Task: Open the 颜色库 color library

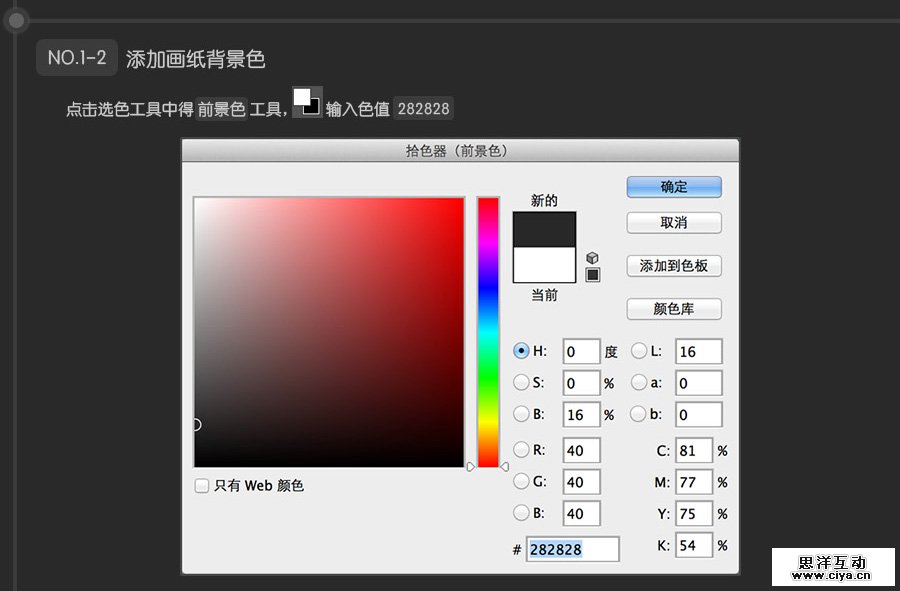Action: [x=673, y=309]
